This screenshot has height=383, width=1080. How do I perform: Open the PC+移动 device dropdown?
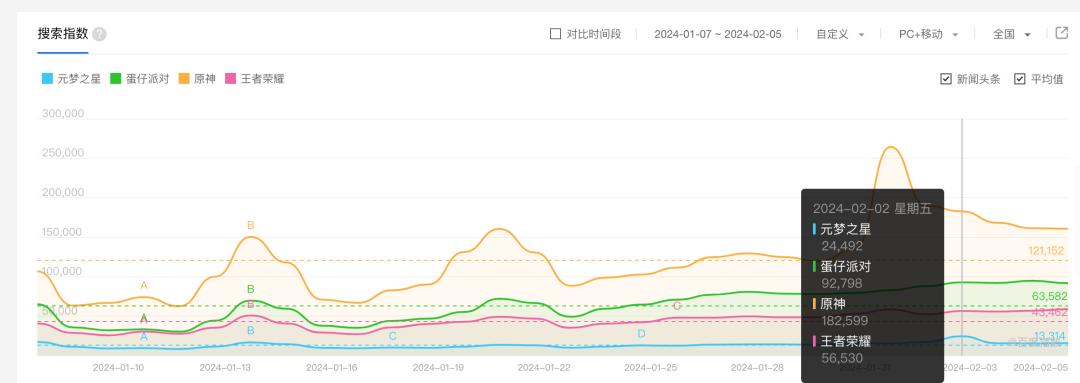tap(928, 34)
